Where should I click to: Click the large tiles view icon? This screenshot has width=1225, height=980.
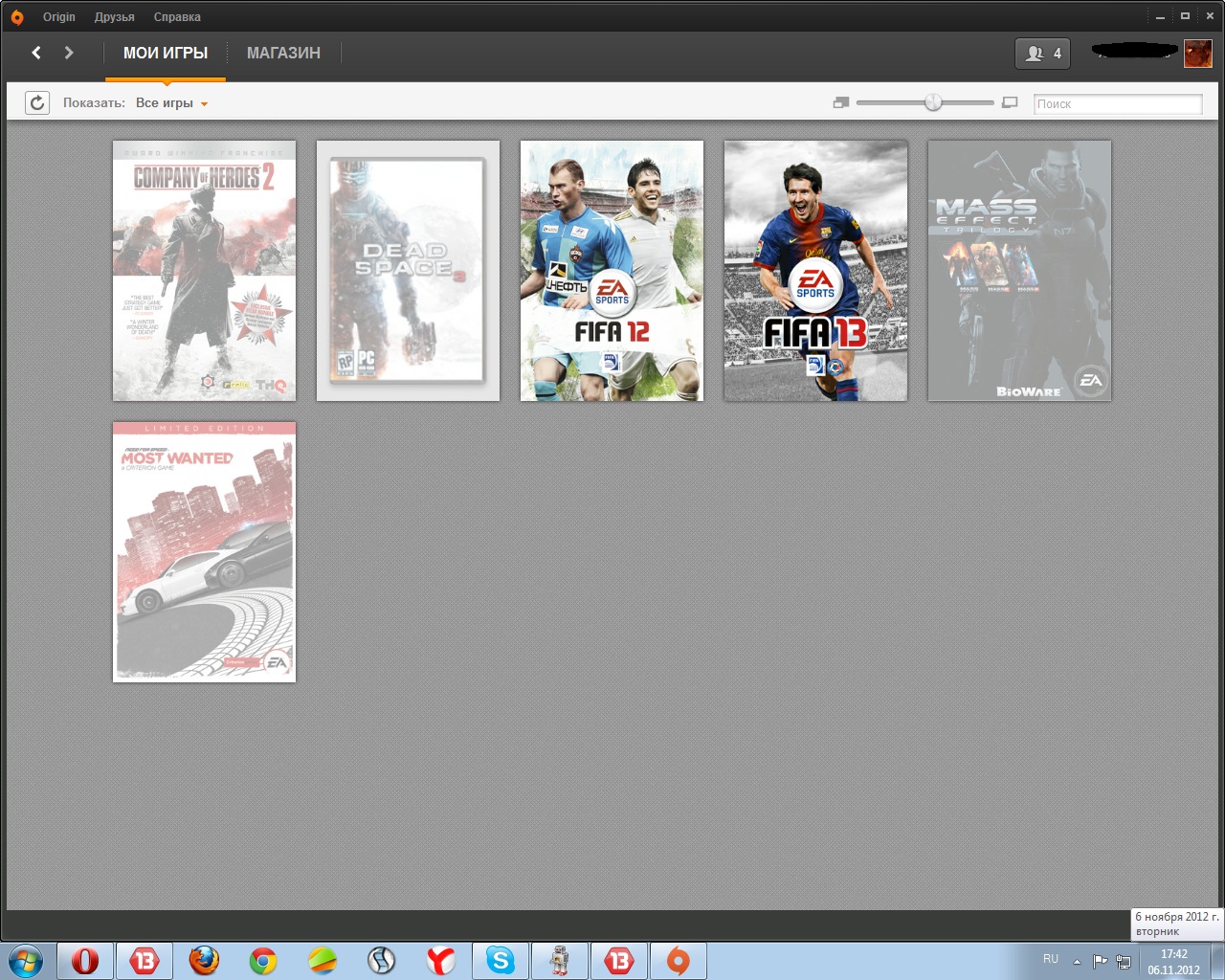coord(1010,102)
